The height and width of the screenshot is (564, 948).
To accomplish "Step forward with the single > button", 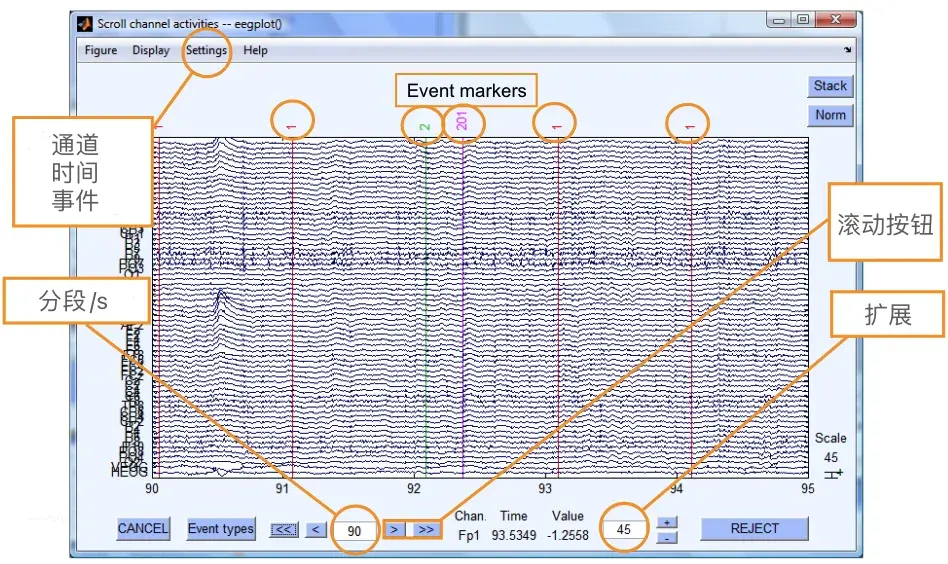I will tap(395, 530).
